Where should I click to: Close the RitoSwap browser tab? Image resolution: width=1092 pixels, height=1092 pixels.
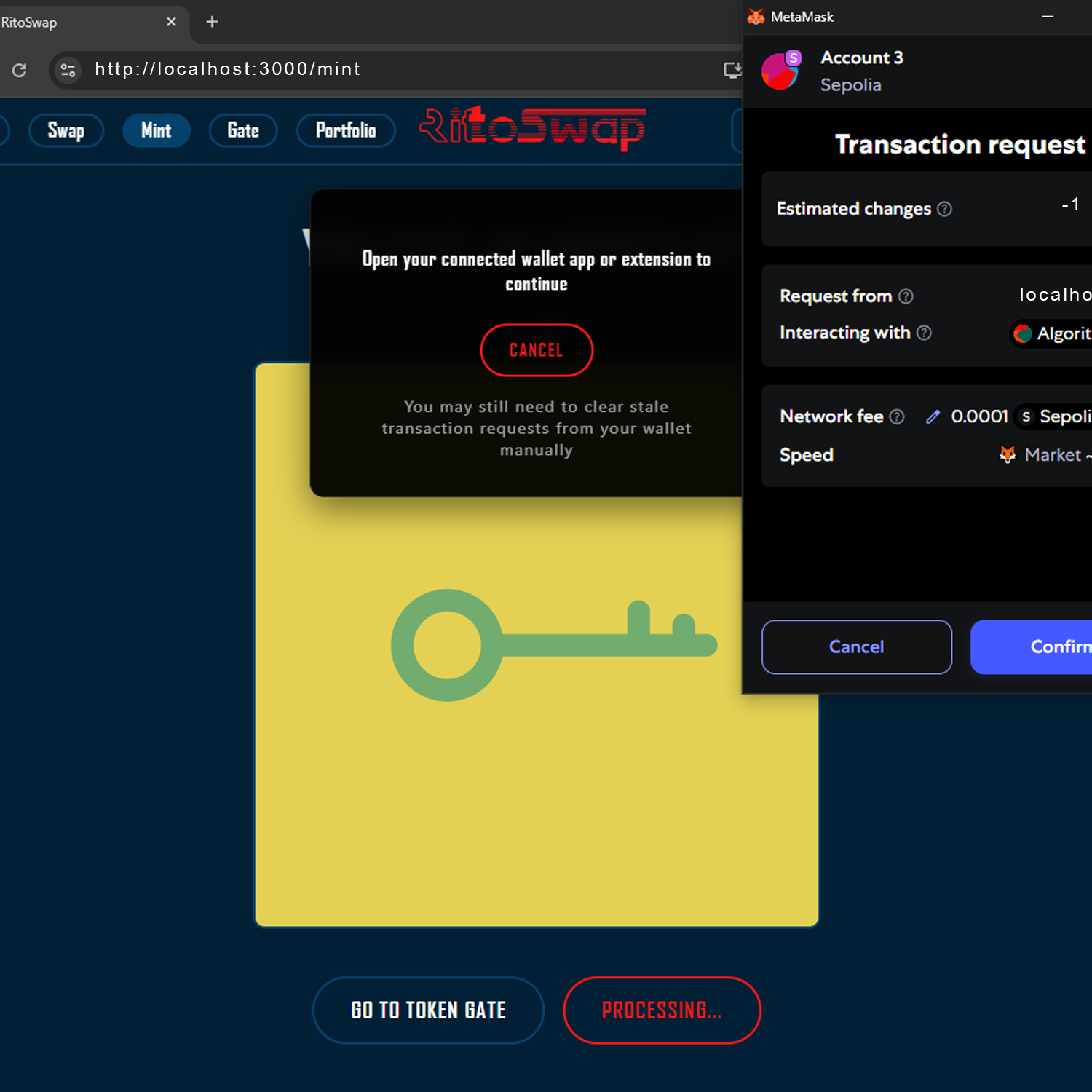[x=171, y=22]
